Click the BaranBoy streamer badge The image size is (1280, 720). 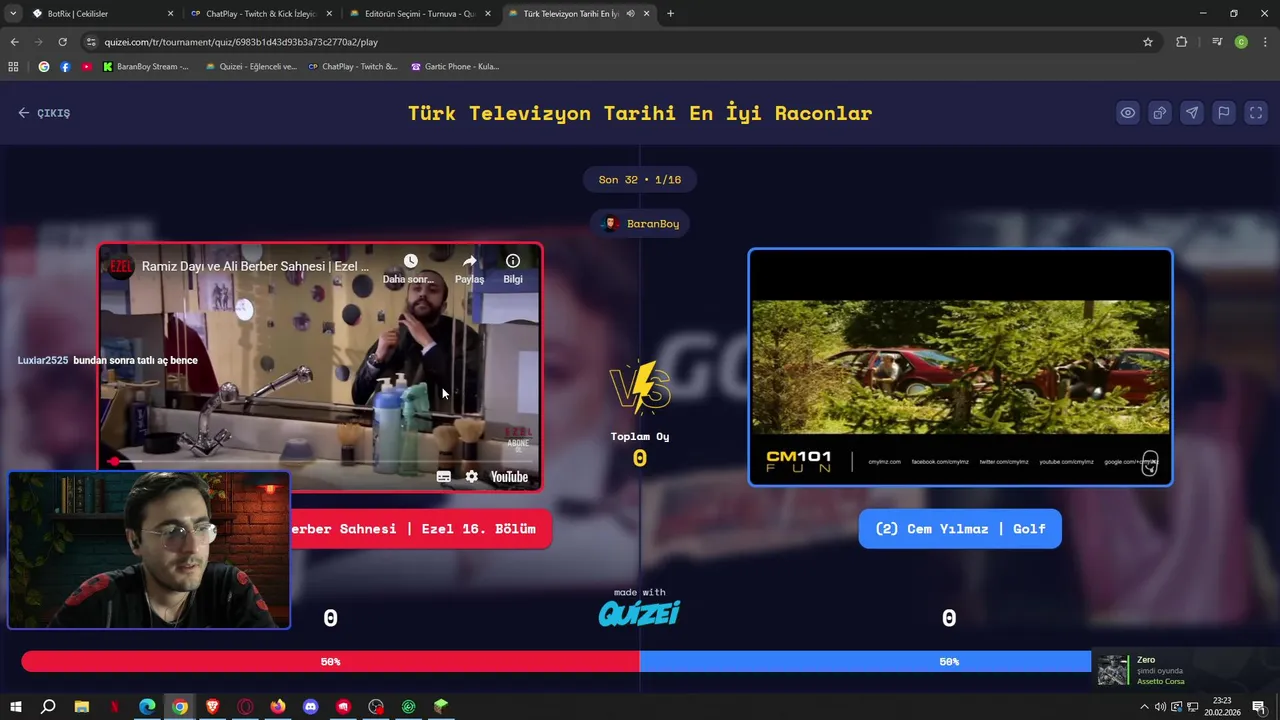(x=641, y=224)
